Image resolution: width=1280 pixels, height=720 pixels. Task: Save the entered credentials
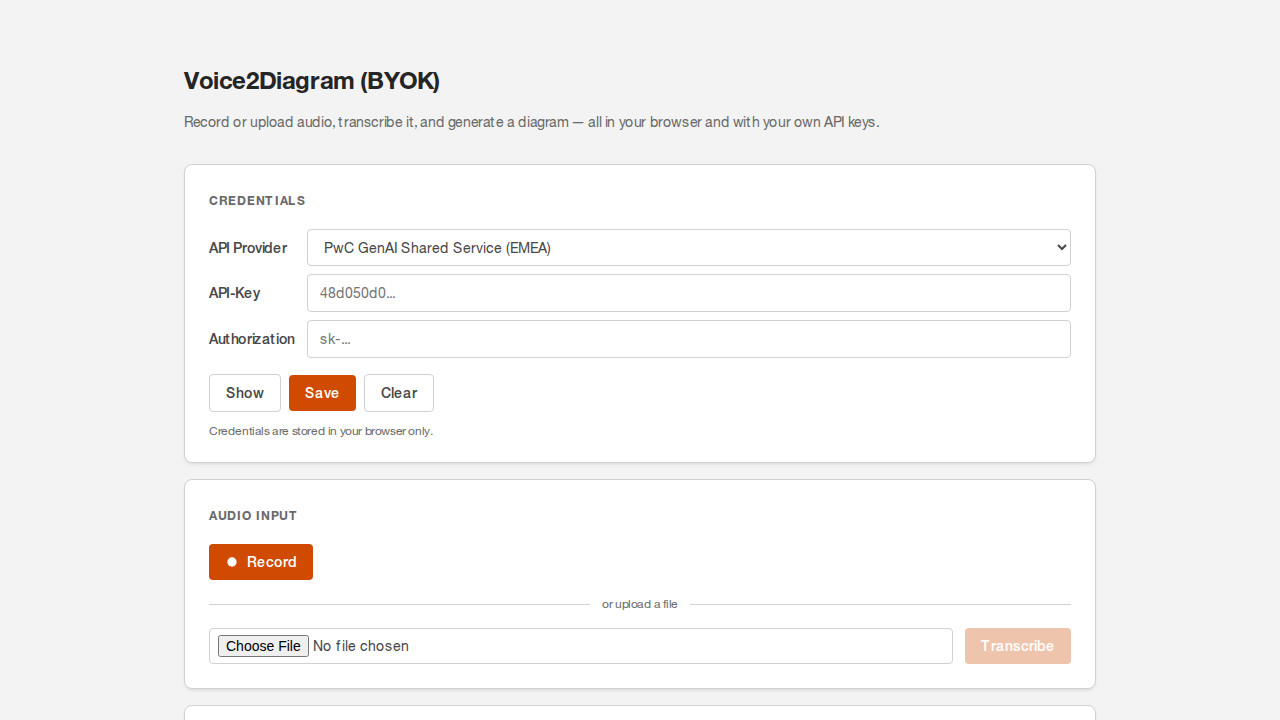pyautogui.click(x=322, y=393)
